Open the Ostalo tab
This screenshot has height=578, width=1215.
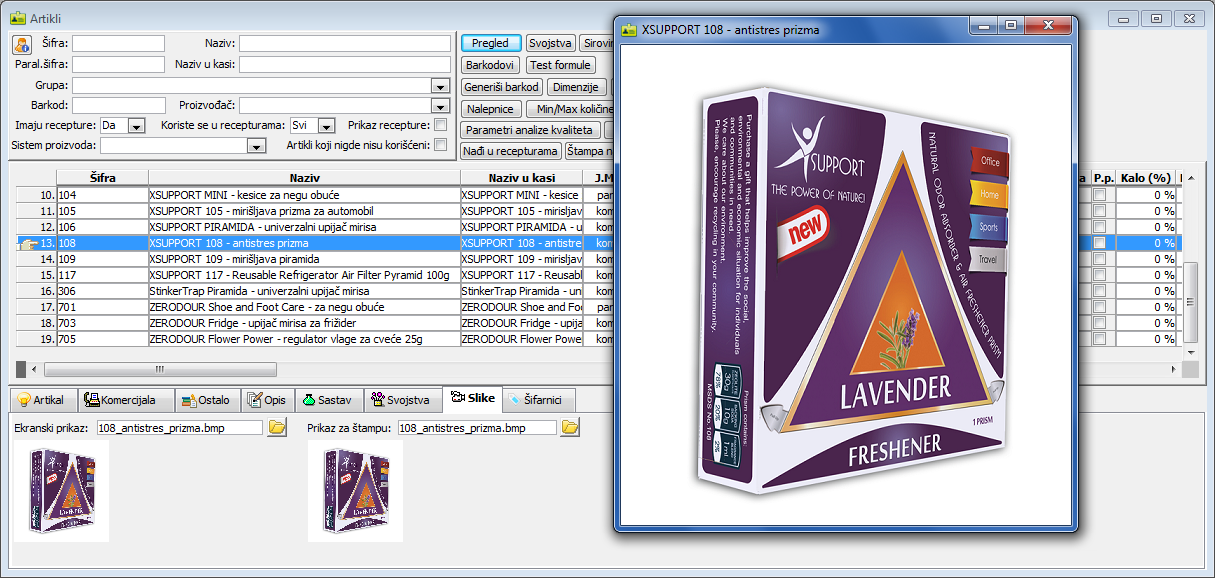206,400
